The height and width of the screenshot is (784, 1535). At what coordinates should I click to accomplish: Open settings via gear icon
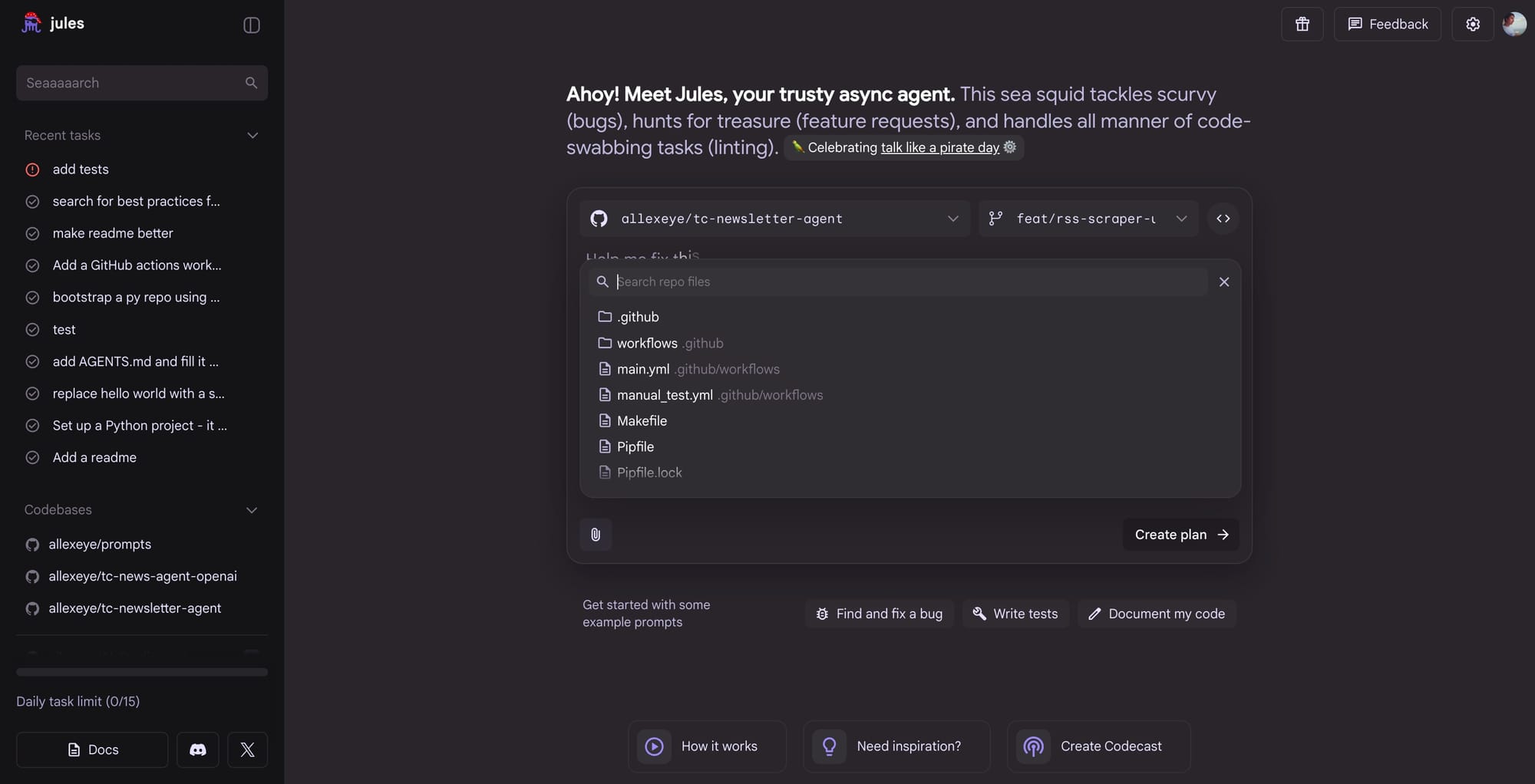click(x=1472, y=25)
